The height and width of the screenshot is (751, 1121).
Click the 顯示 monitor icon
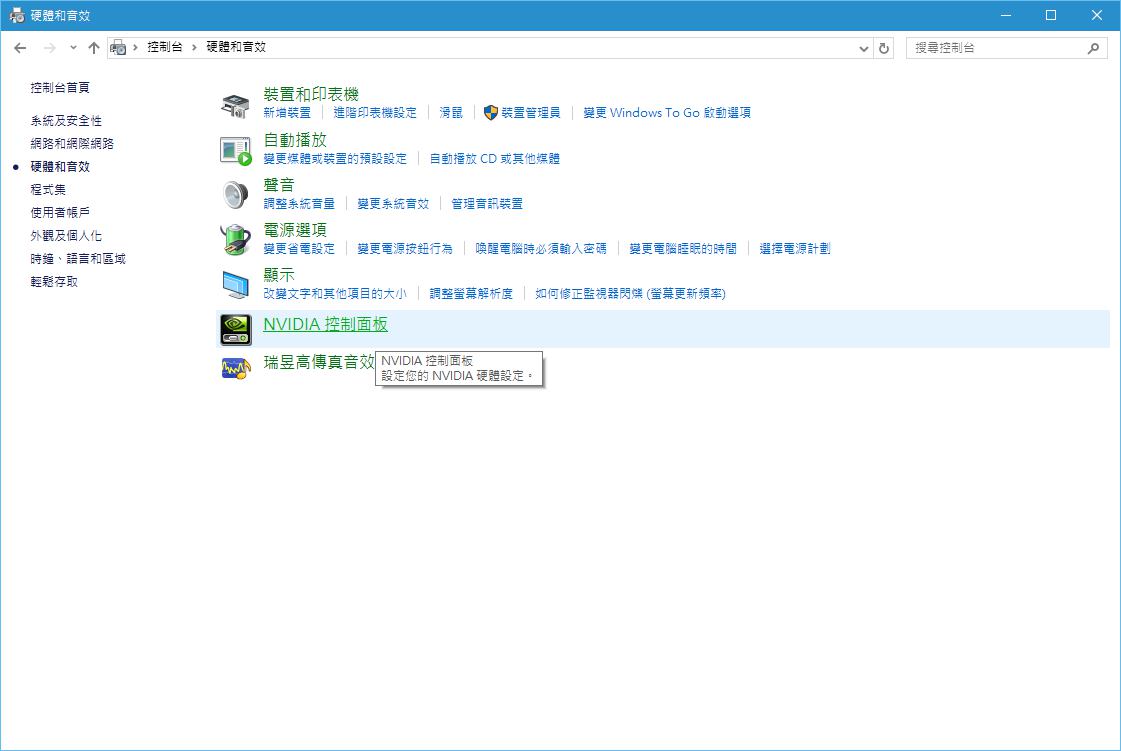pos(235,284)
